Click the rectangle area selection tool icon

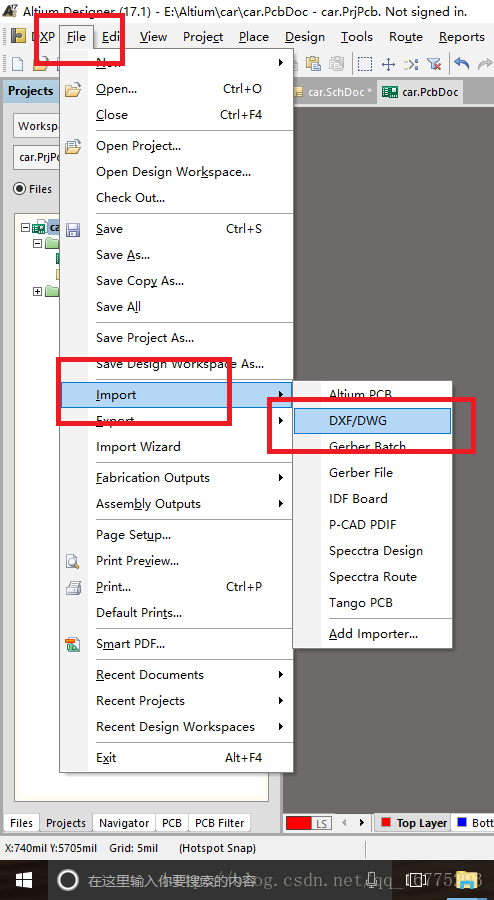(x=365, y=64)
